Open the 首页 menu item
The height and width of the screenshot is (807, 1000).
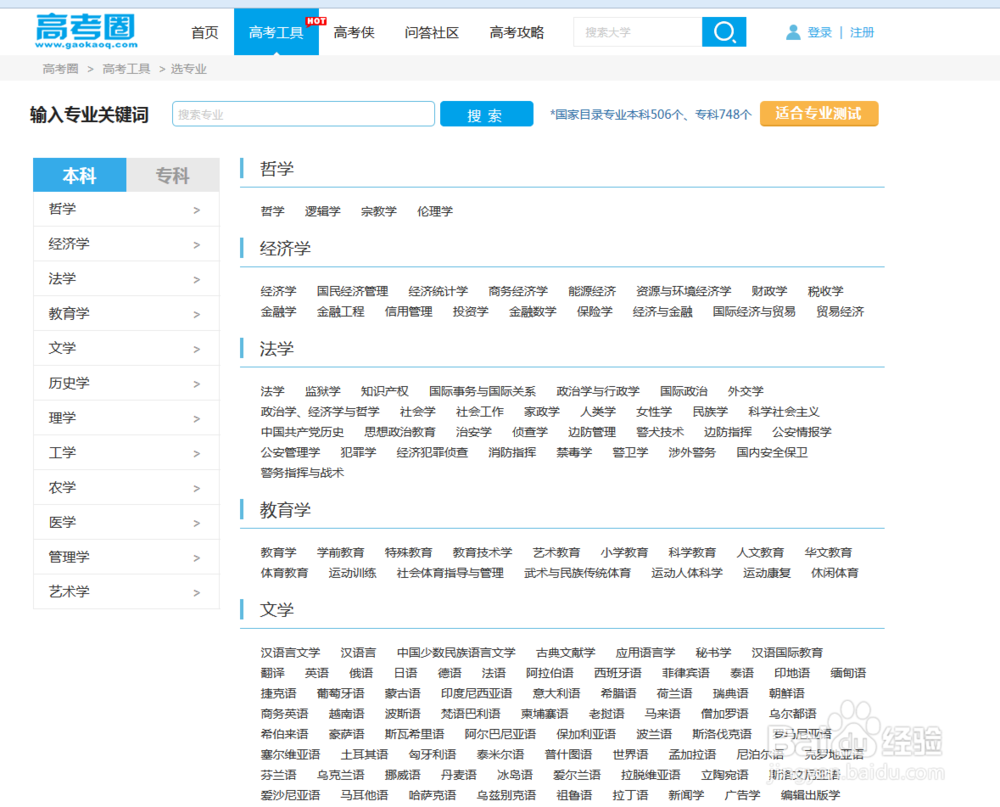coord(204,32)
